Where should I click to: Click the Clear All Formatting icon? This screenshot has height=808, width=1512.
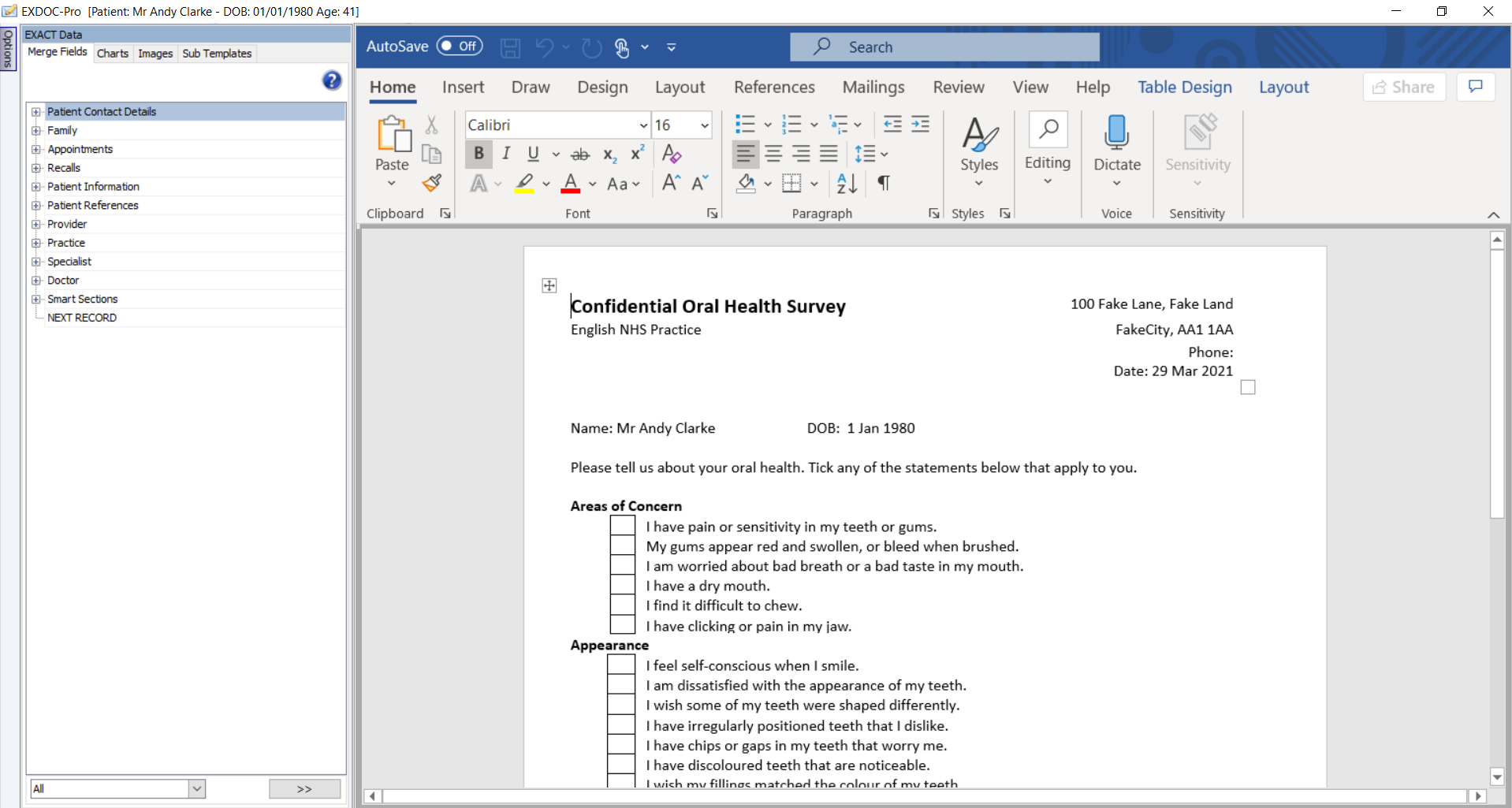tap(672, 154)
